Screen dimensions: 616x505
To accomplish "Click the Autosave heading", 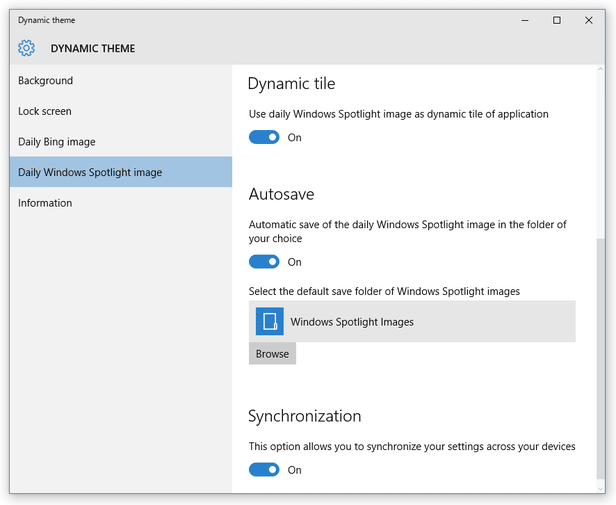I will click(x=281, y=194).
